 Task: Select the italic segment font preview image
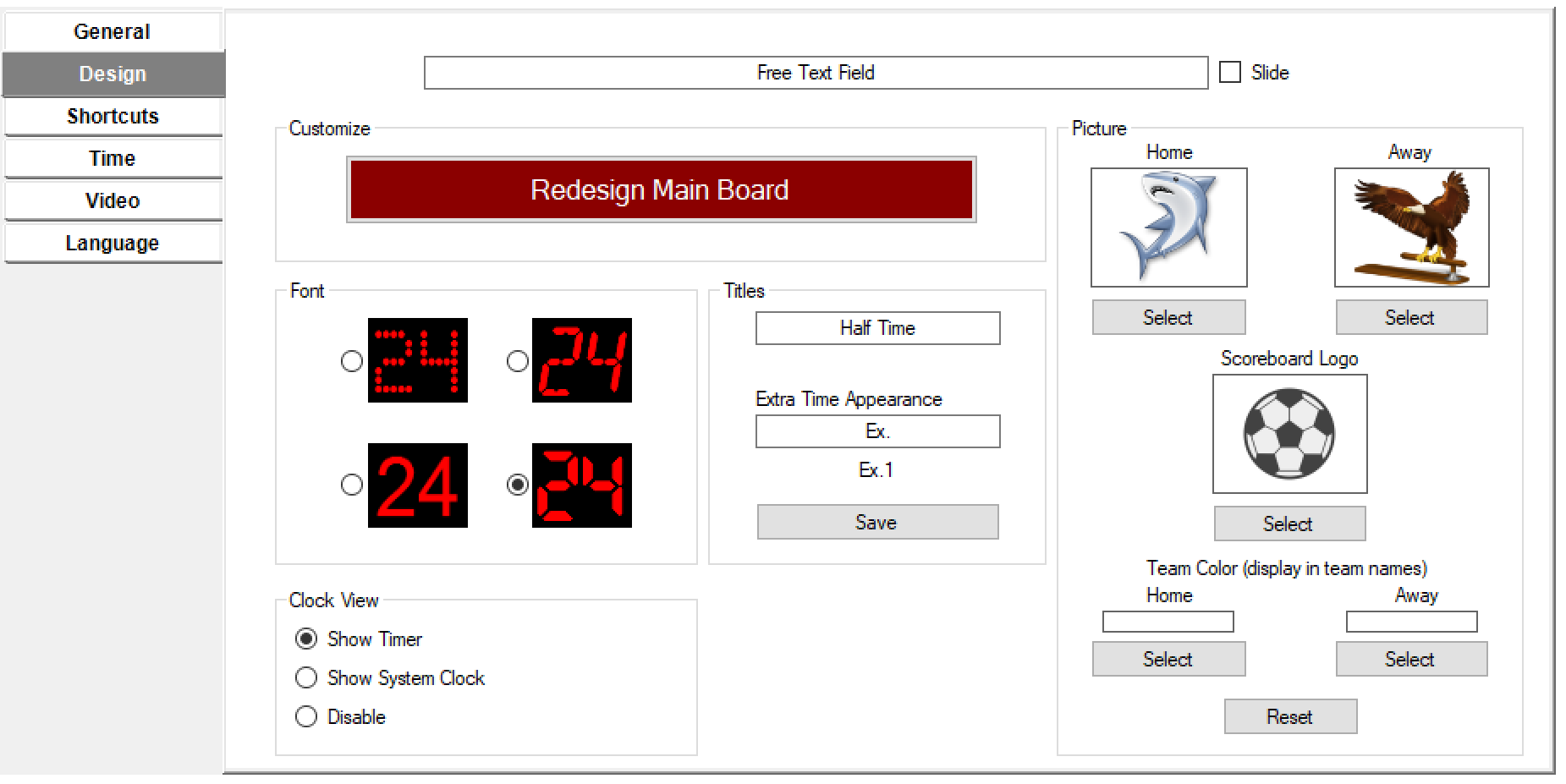581,360
